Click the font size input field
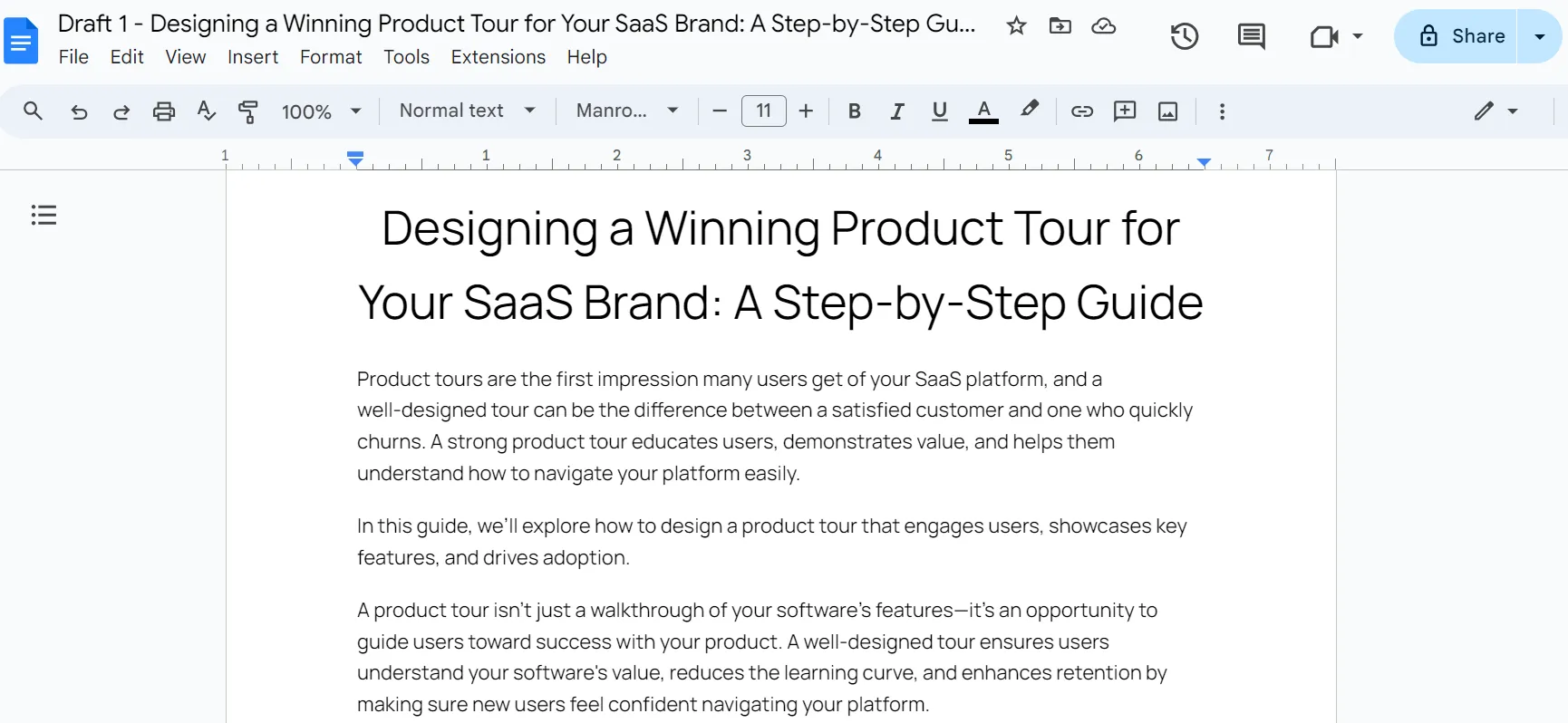 (x=764, y=111)
